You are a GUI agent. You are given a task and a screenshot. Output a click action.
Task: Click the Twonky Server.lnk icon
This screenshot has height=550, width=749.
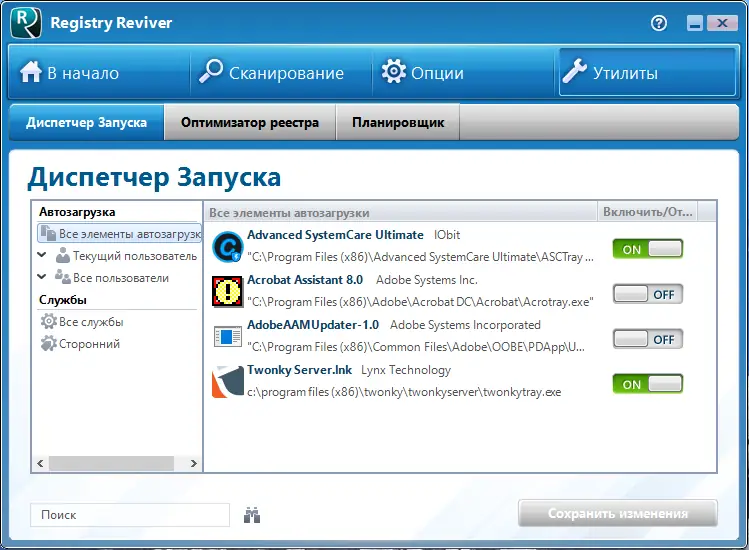tap(228, 381)
